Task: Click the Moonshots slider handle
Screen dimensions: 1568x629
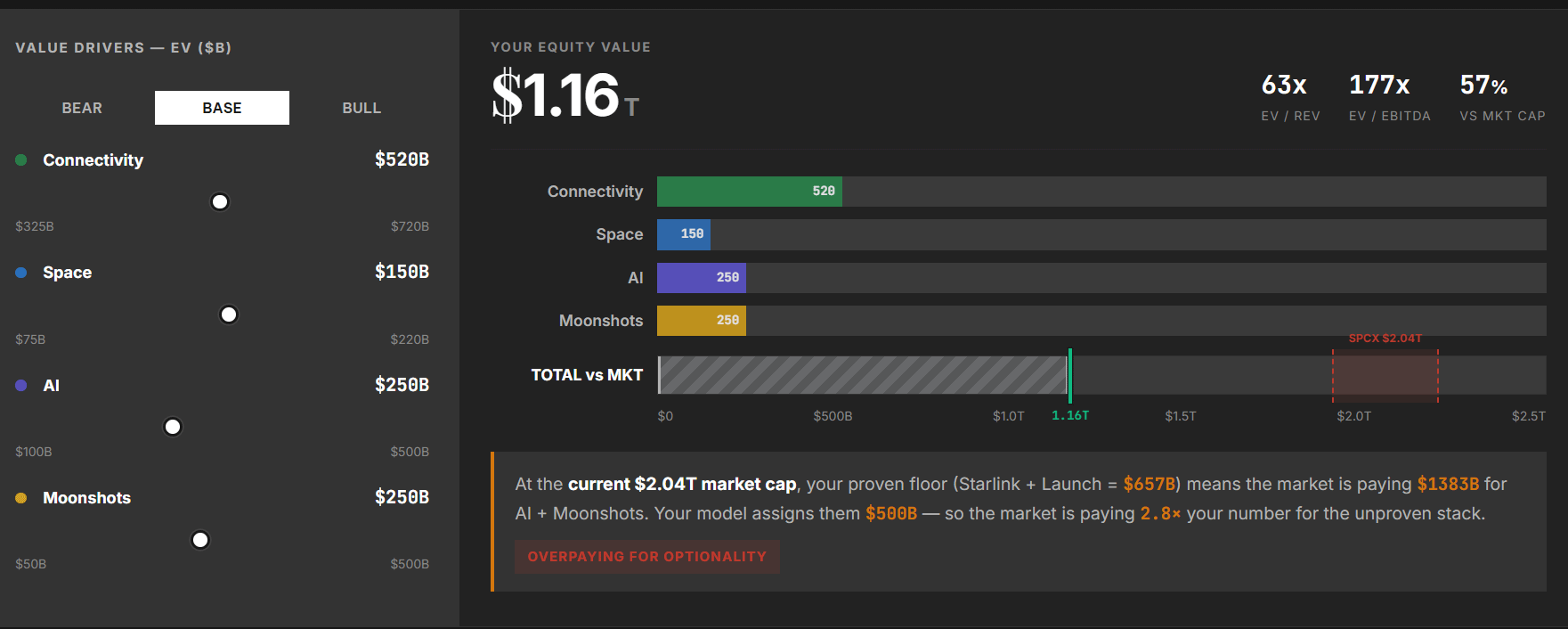Action: [200, 540]
